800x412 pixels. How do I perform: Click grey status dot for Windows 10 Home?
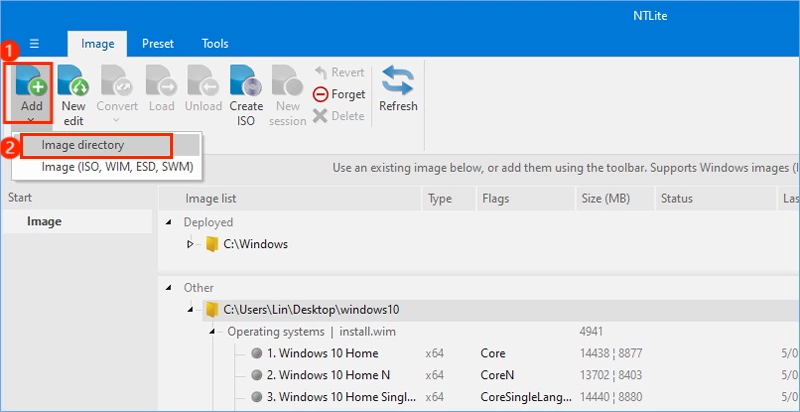coord(257,353)
